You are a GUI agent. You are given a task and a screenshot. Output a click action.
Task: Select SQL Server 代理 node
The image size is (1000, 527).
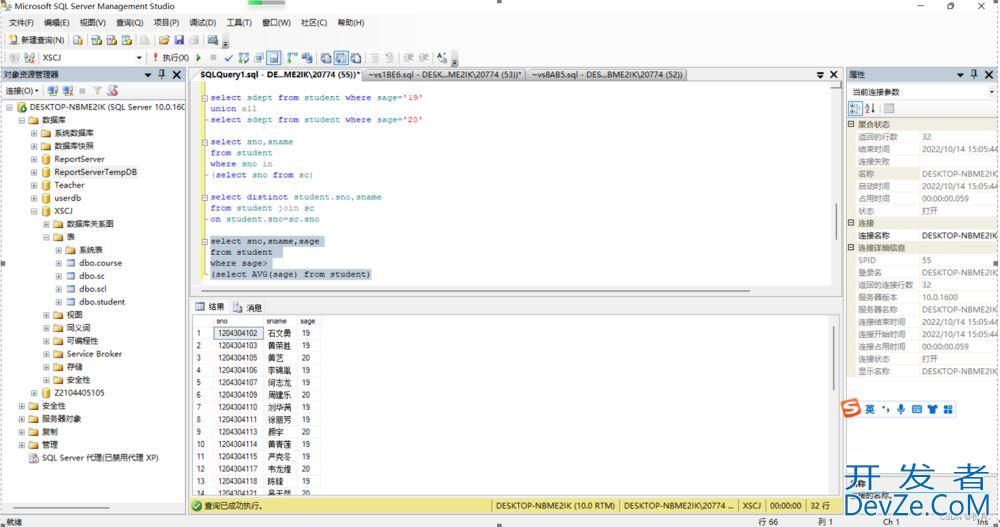click(x=100, y=458)
